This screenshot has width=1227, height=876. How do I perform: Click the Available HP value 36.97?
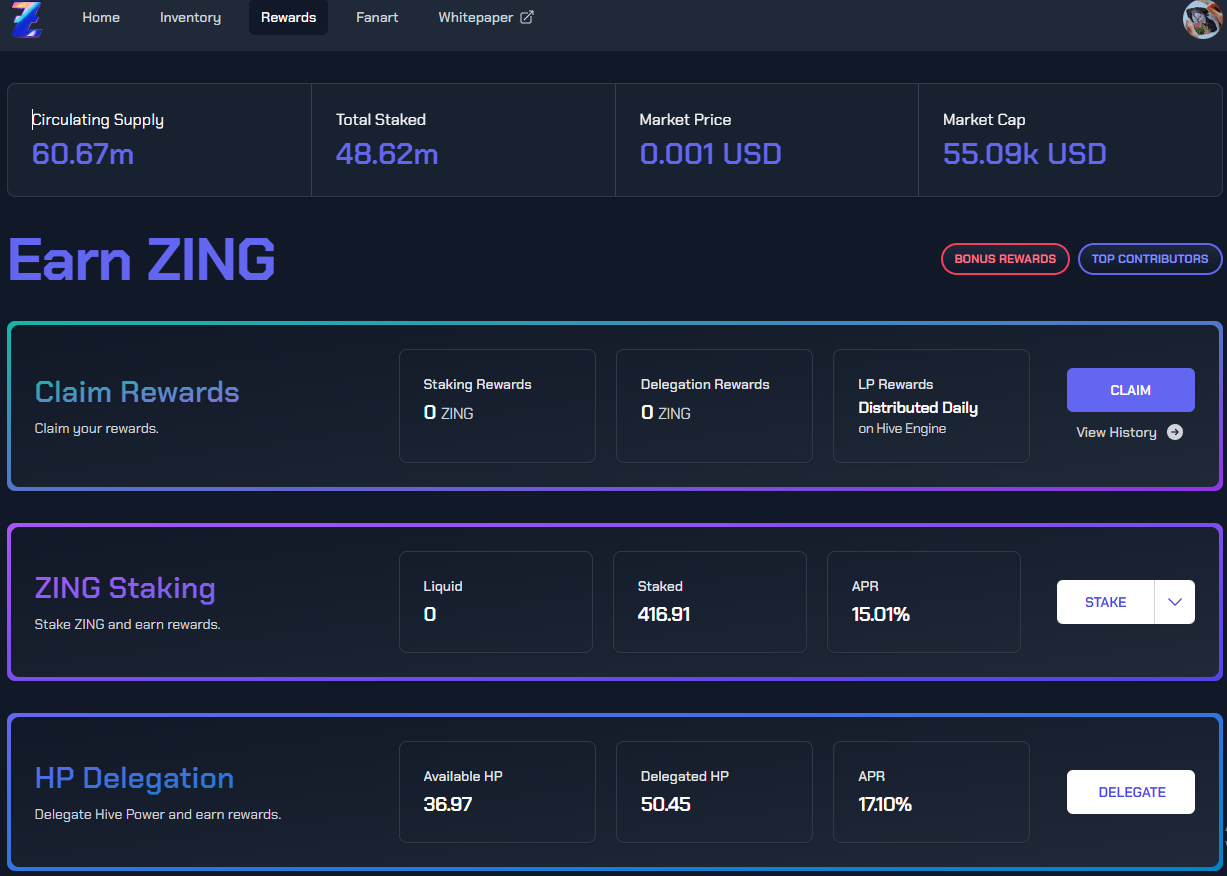point(448,804)
